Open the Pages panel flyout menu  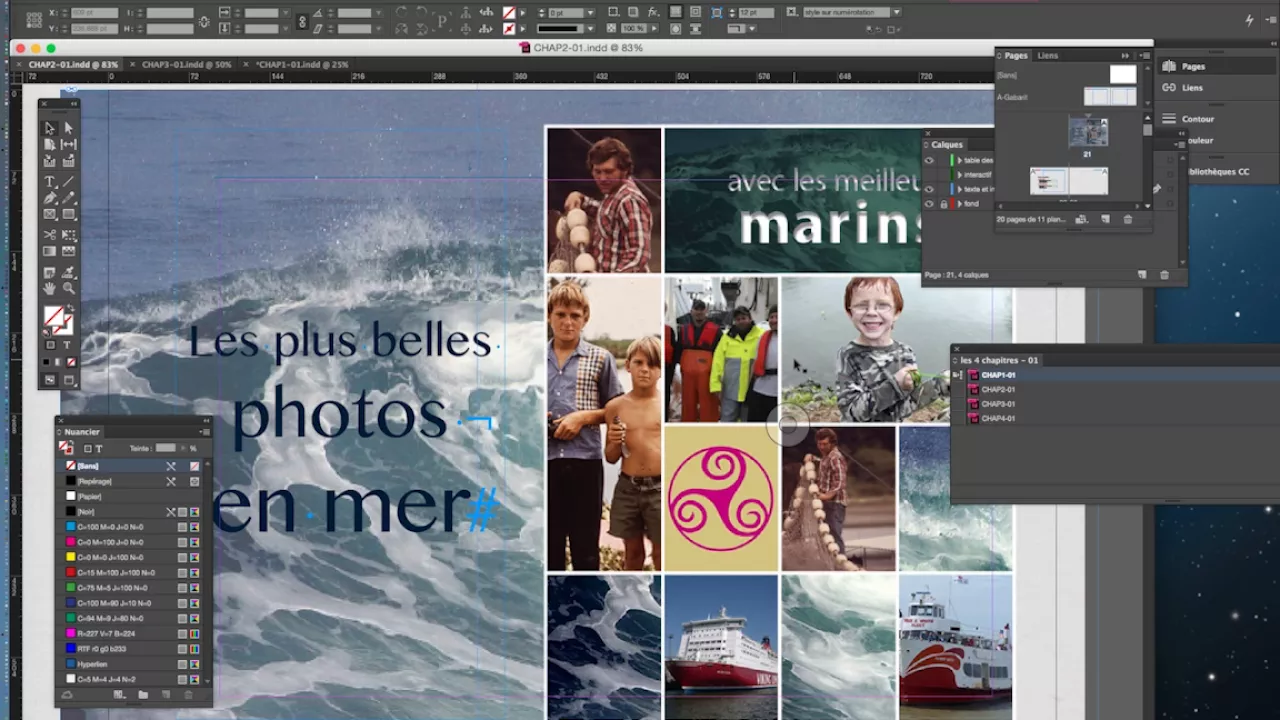click(x=1144, y=56)
